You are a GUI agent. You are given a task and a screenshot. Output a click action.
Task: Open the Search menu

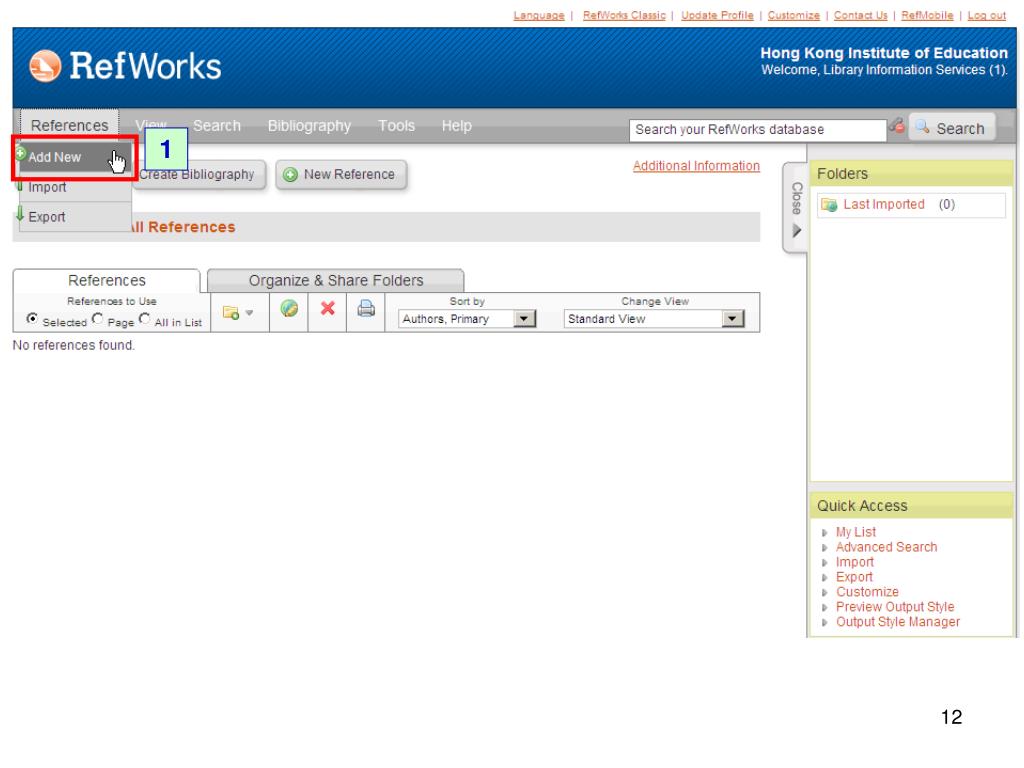[x=217, y=125]
